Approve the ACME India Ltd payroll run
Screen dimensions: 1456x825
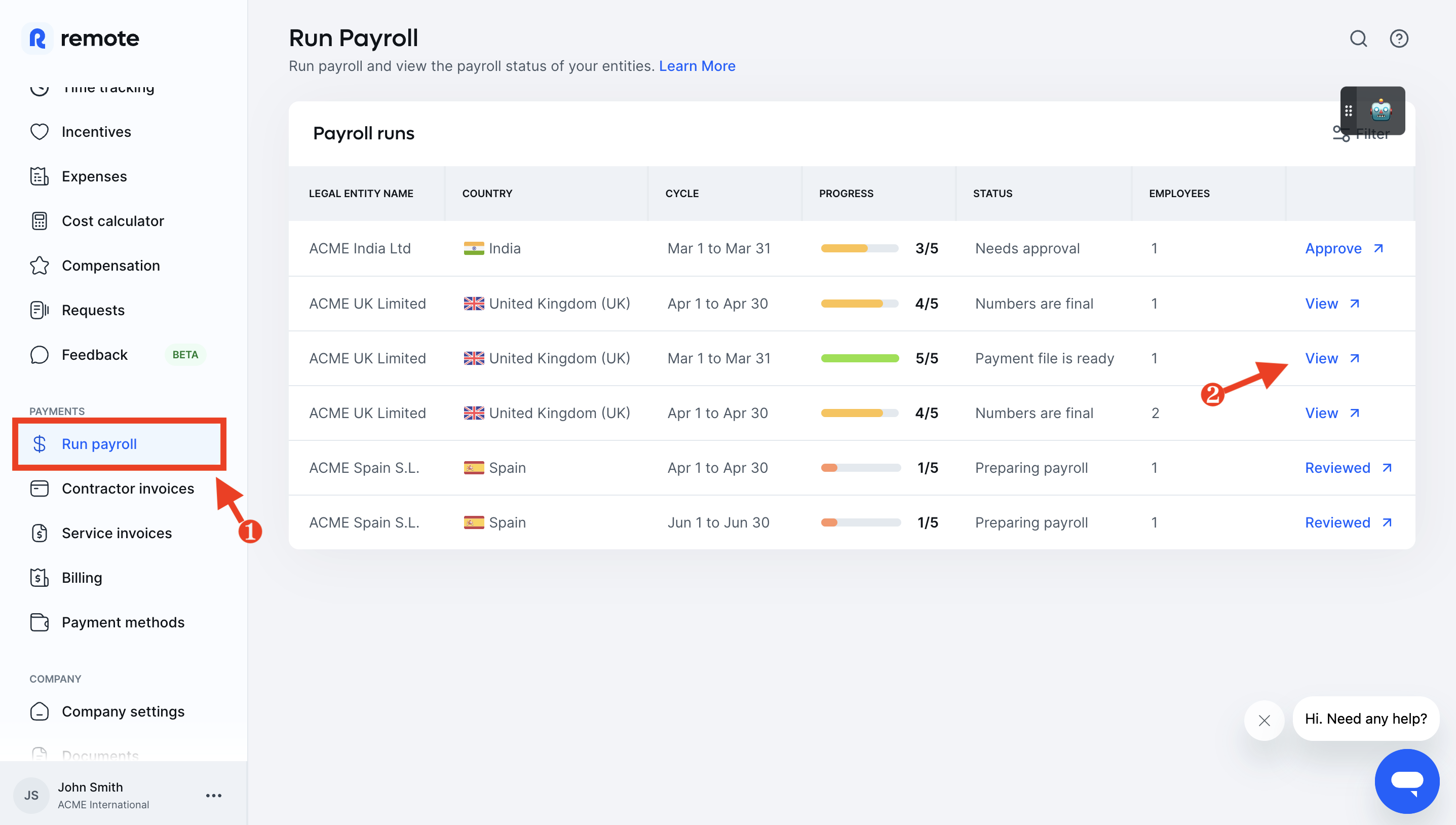coord(1334,248)
